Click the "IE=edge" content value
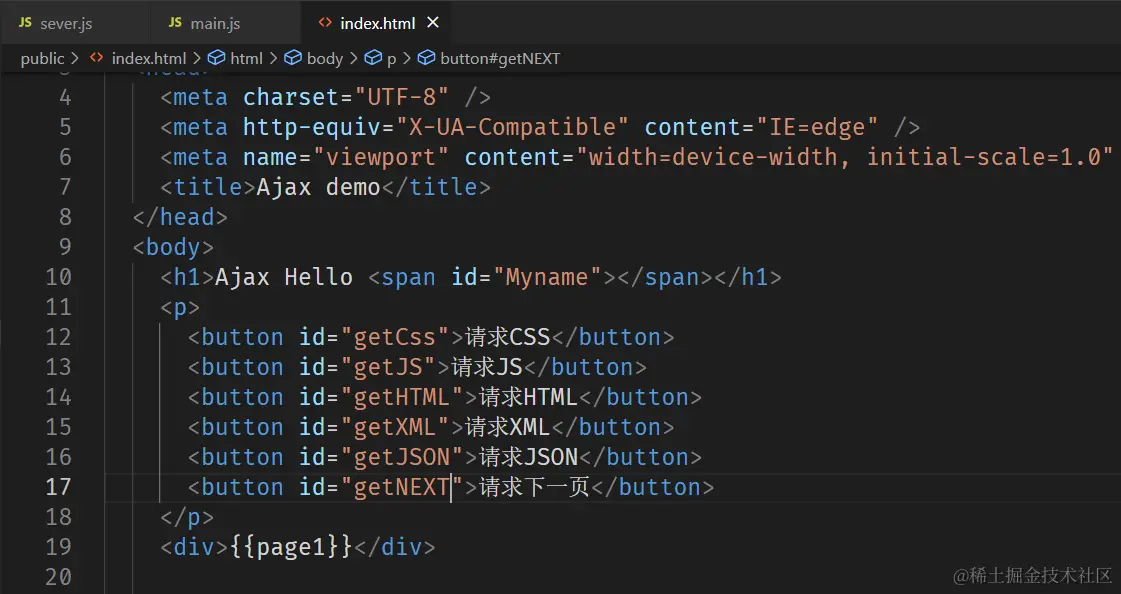The height and width of the screenshot is (594, 1121). coord(817,127)
